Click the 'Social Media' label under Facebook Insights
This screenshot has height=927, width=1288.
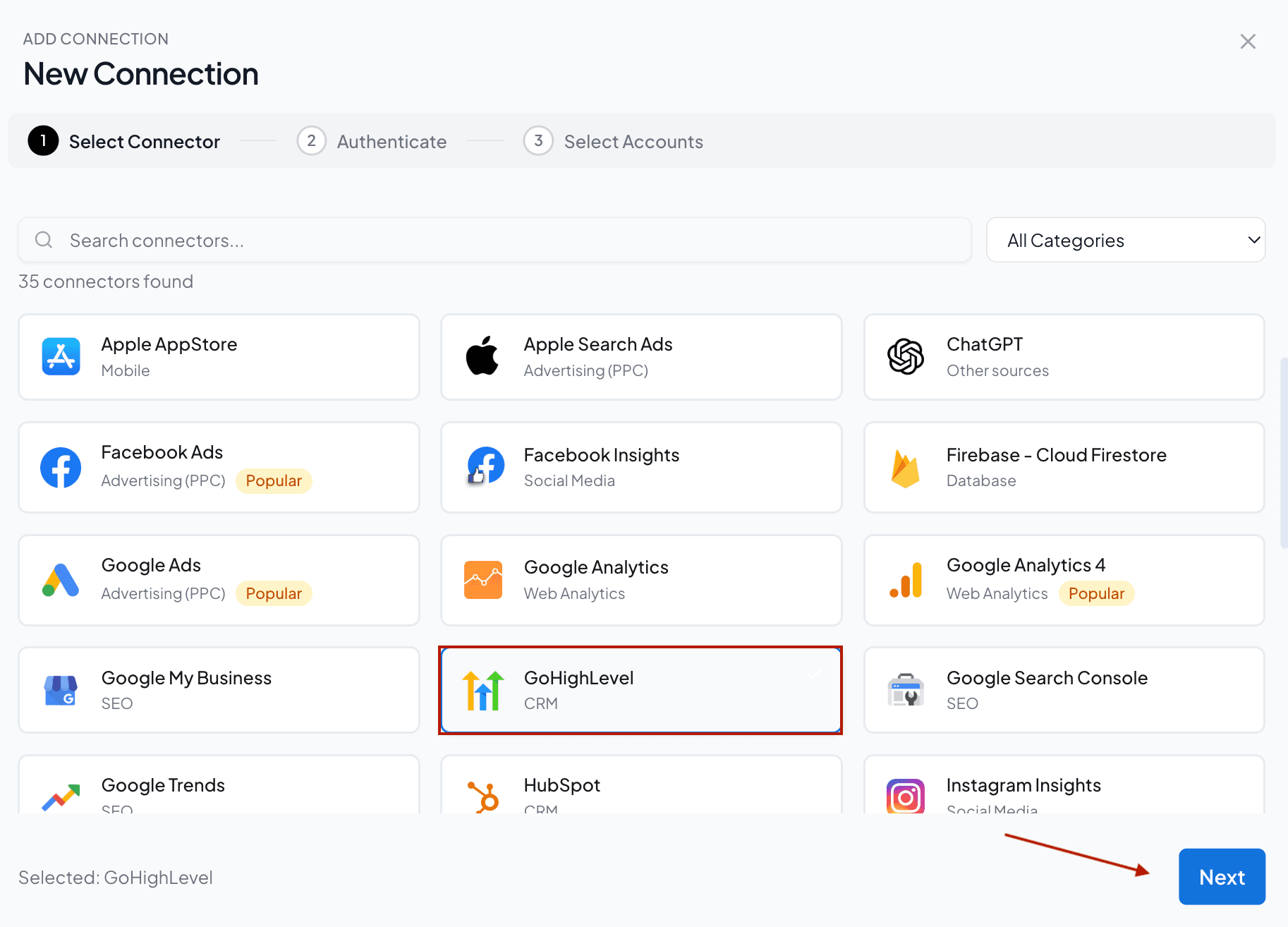(x=569, y=480)
